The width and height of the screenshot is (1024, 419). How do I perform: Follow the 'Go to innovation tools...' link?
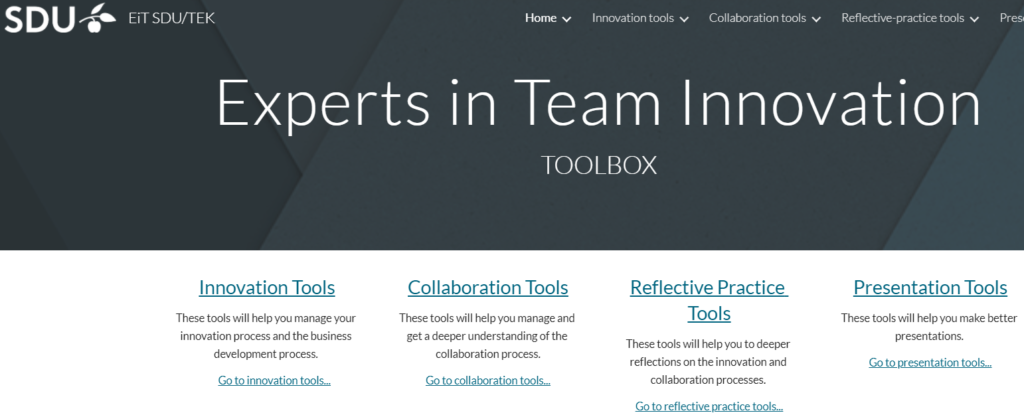coord(274,380)
